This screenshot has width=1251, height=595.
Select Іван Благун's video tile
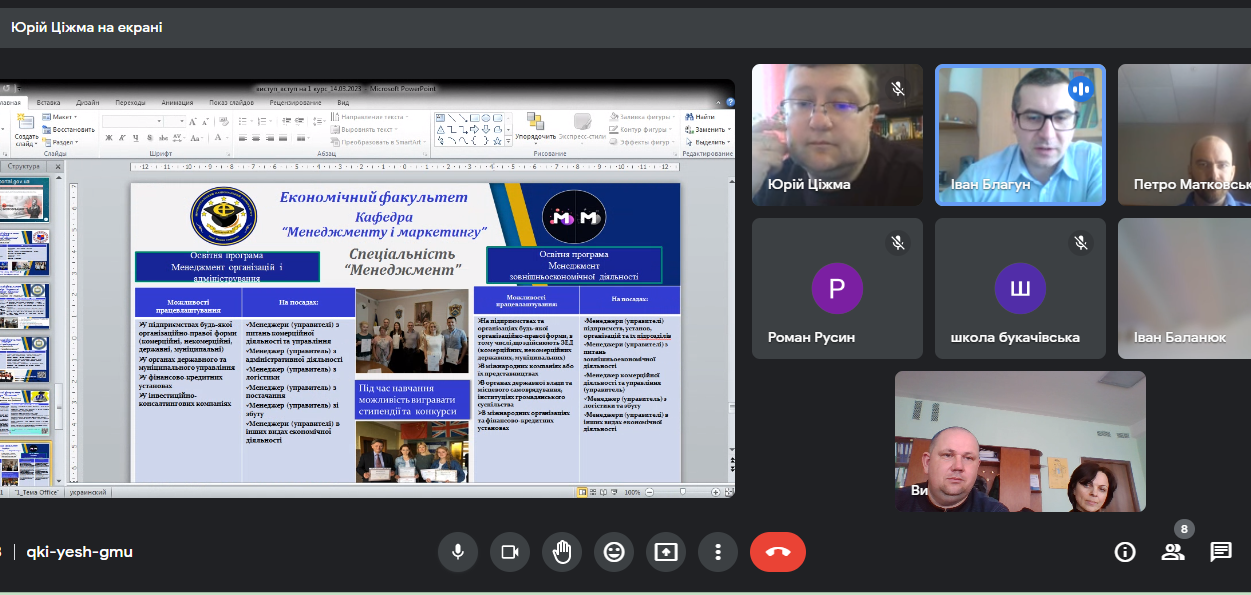1020,135
